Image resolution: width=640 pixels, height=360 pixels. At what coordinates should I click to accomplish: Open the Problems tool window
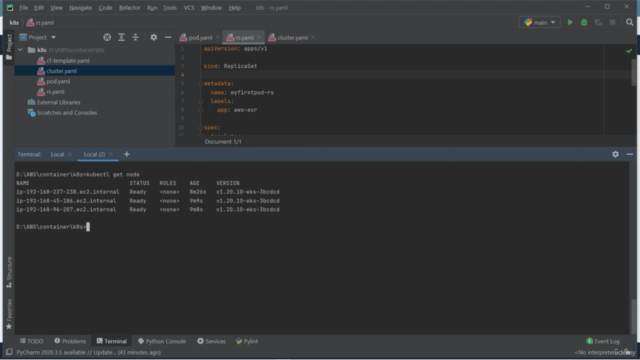70,341
